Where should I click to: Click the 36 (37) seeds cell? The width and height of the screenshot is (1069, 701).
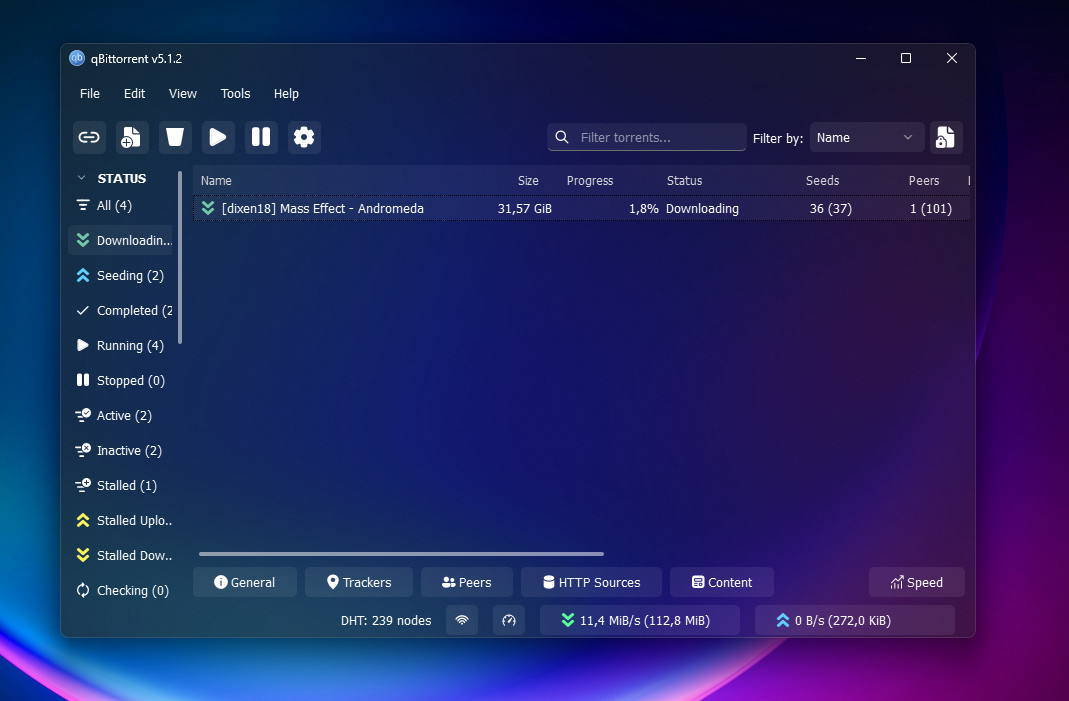coord(830,209)
